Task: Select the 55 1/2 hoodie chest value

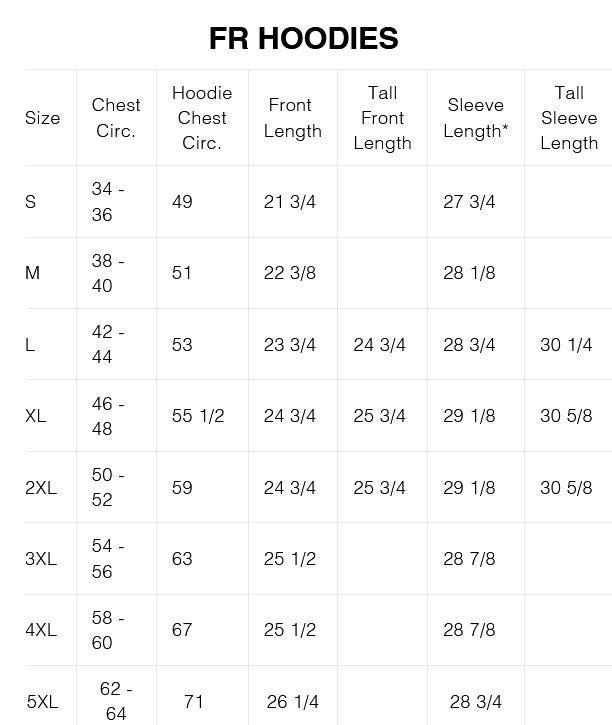Action: click(198, 416)
